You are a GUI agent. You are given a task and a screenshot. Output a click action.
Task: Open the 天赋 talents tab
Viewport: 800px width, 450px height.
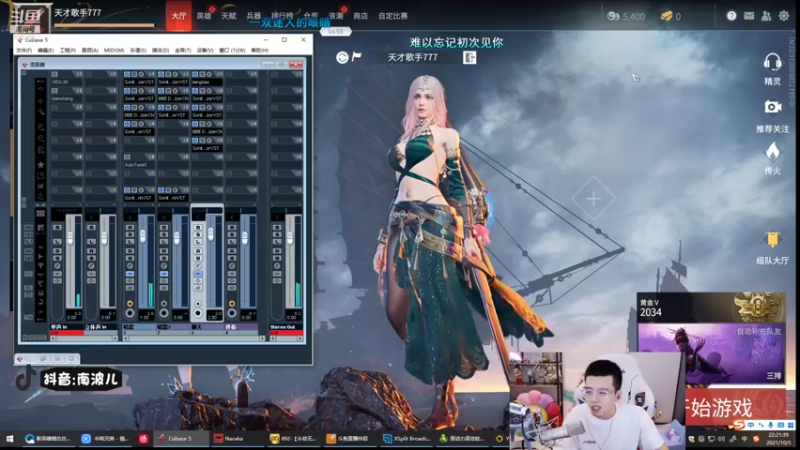pos(229,16)
